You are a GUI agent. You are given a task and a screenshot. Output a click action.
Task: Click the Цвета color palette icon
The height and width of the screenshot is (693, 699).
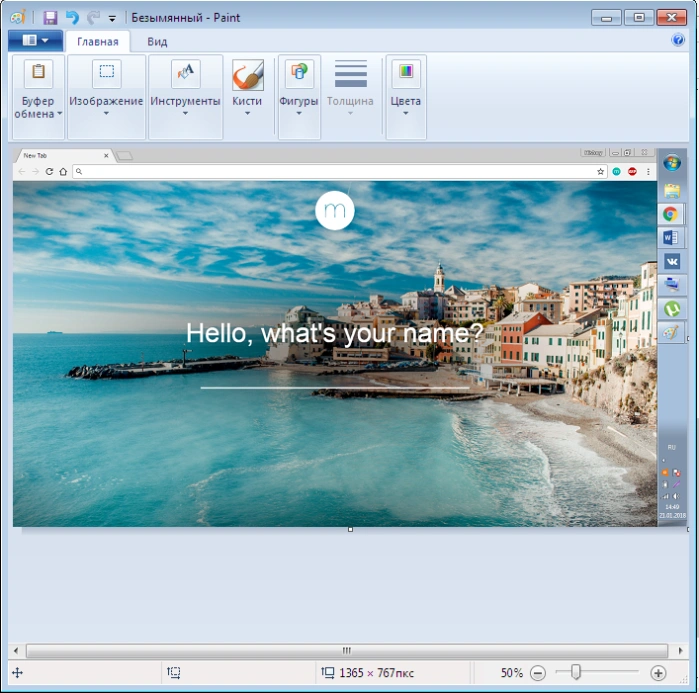(x=406, y=73)
